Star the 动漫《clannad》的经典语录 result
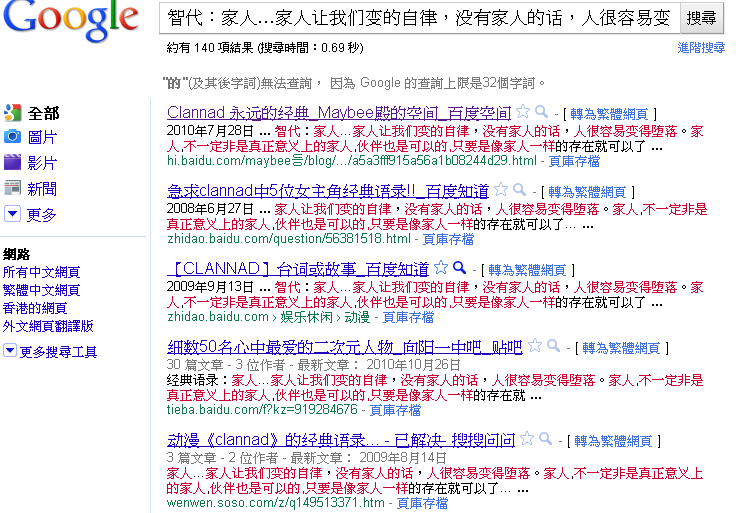The width and height of the screenshot is (736, 513). click(527, 439)
